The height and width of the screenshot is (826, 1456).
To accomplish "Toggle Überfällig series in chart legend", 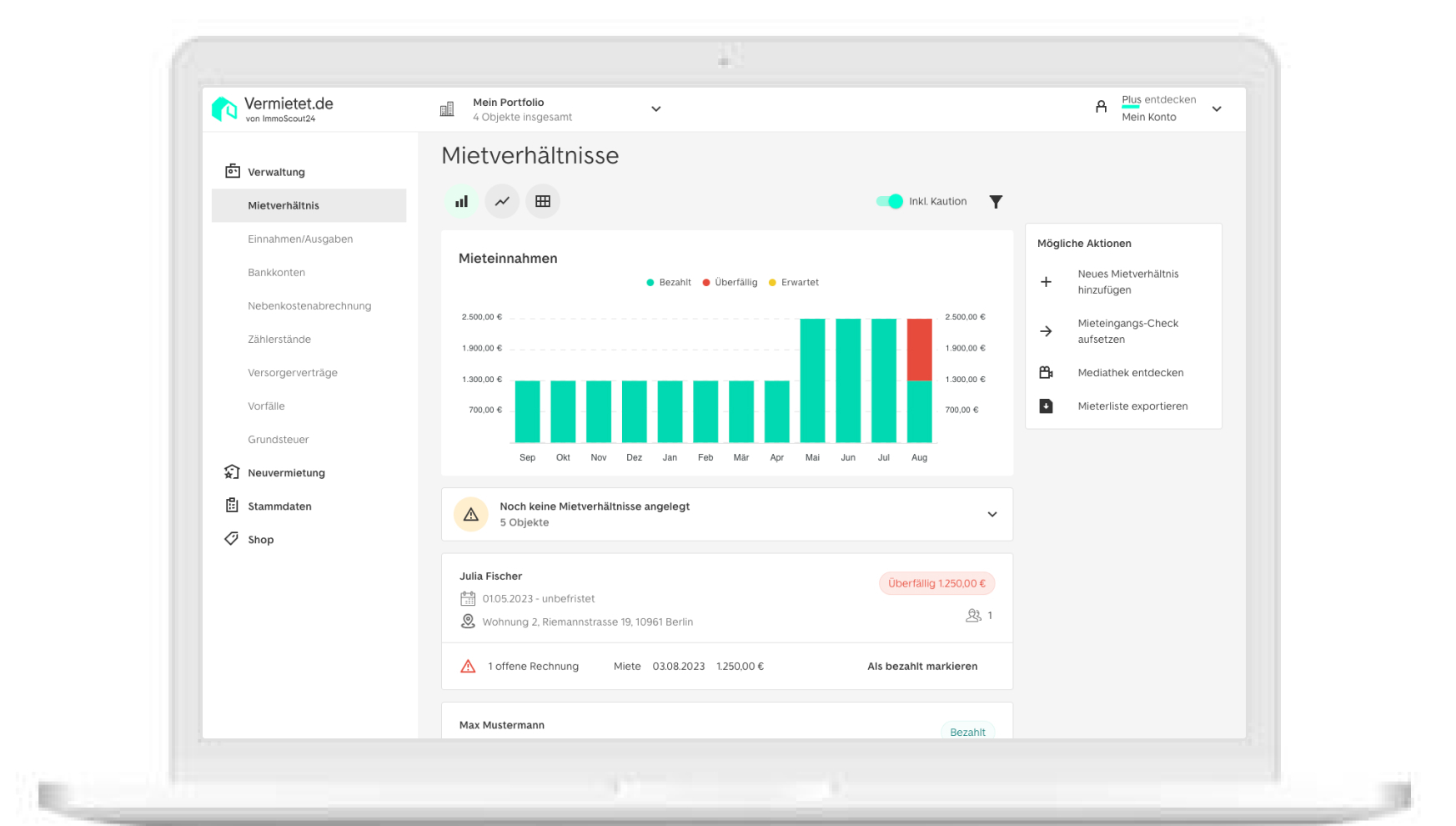I will tap(730, 283).
